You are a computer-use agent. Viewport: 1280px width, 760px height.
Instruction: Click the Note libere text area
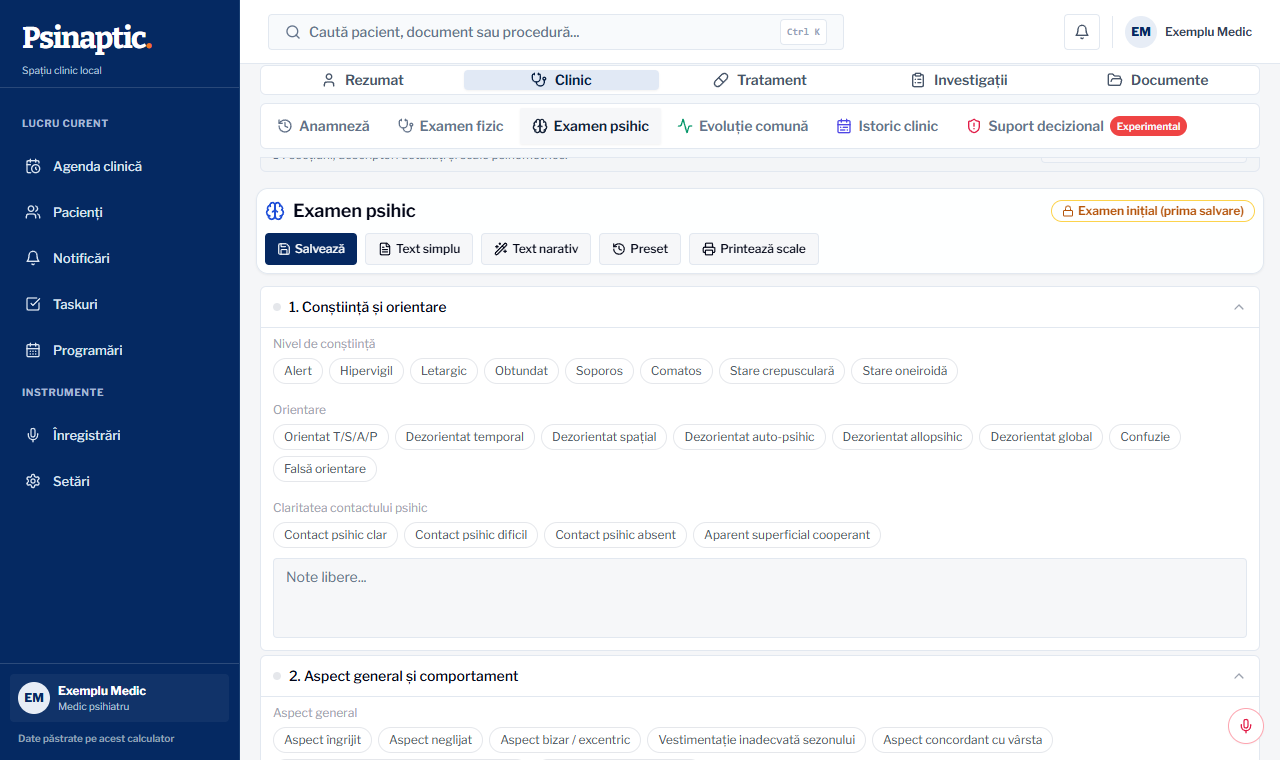[x=760, y=598]
